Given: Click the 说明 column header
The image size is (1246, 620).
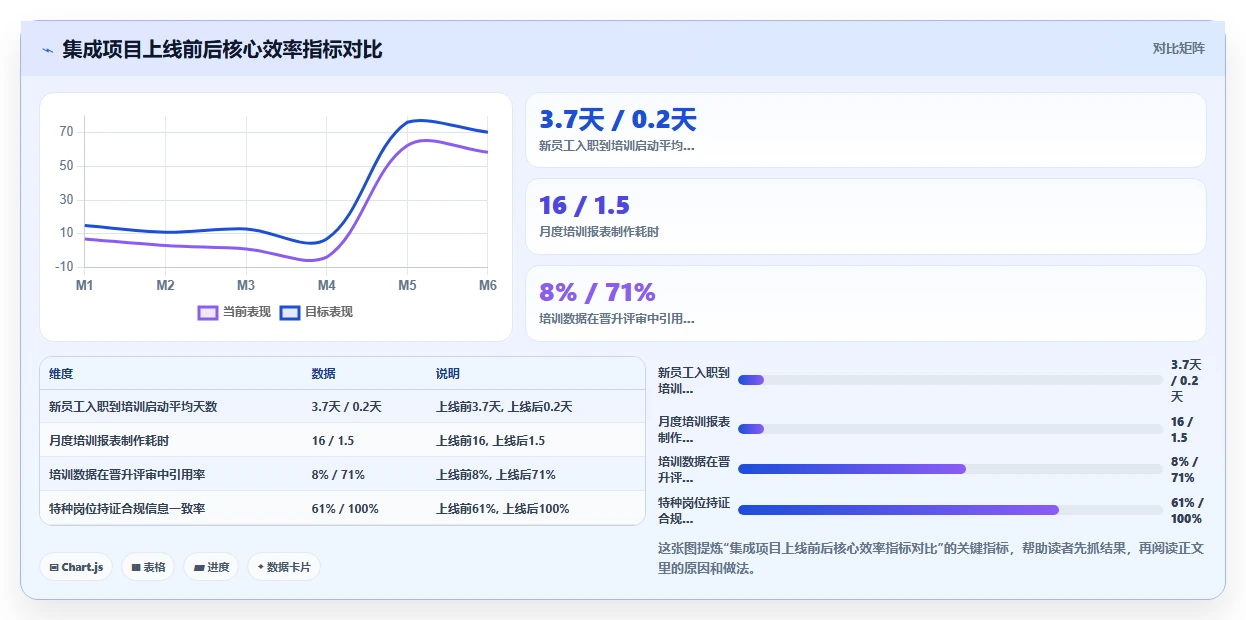Looking at the screenshot, I should pos(448,374).
